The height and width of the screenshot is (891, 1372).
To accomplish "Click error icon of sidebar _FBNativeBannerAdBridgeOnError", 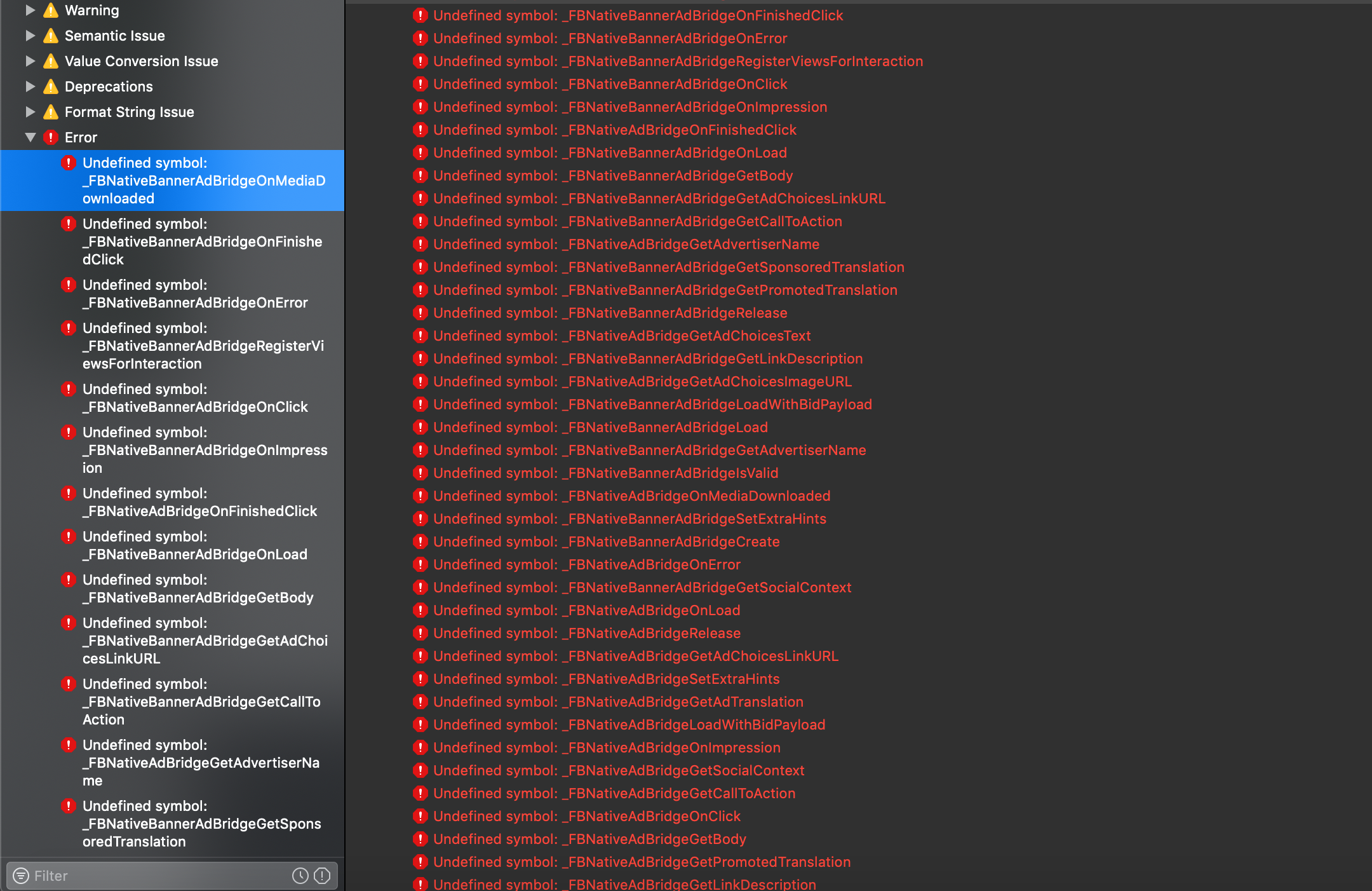I will click(69, 285).
